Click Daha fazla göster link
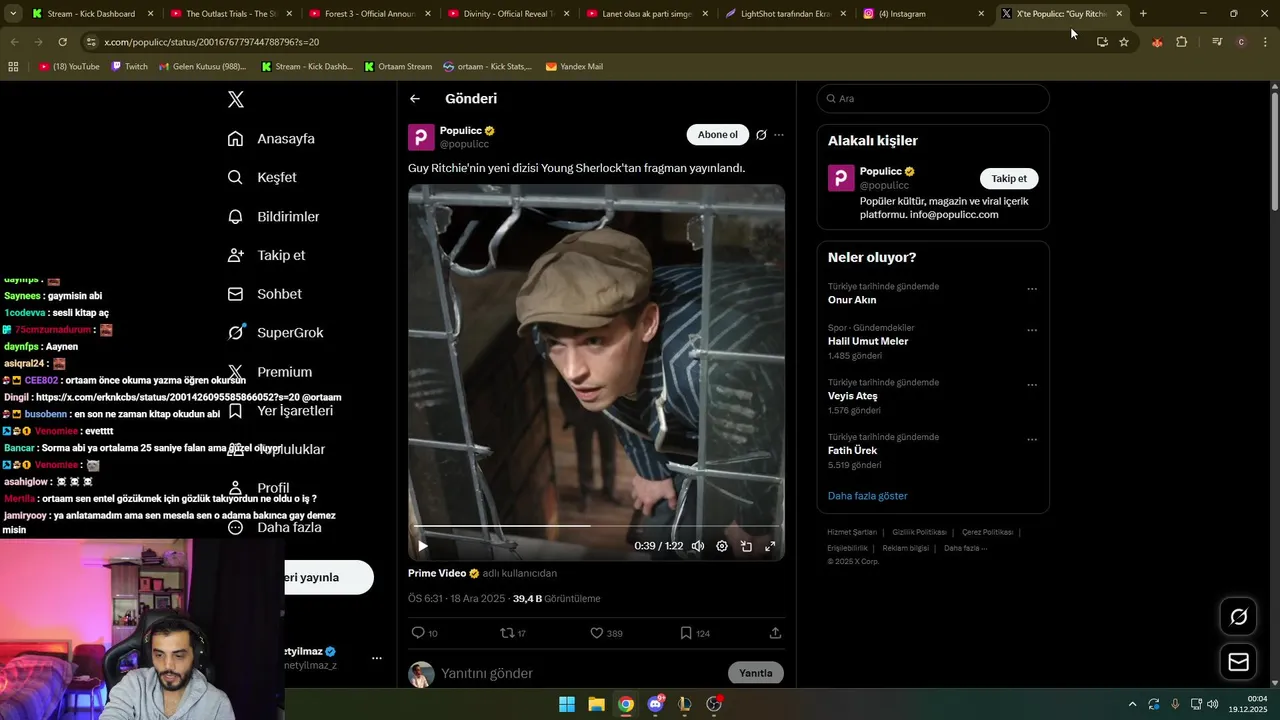Screen dimensions: 1280x720 pos(868,496)
